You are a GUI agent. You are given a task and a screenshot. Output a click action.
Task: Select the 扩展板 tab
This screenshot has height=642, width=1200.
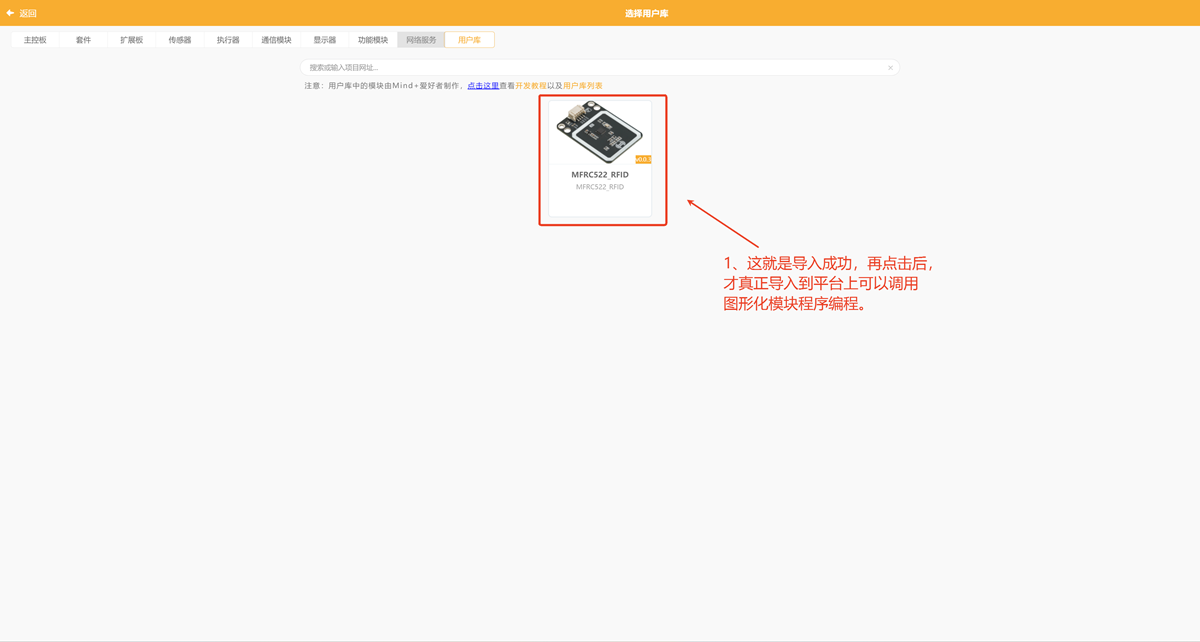click(x=131, y=40)
